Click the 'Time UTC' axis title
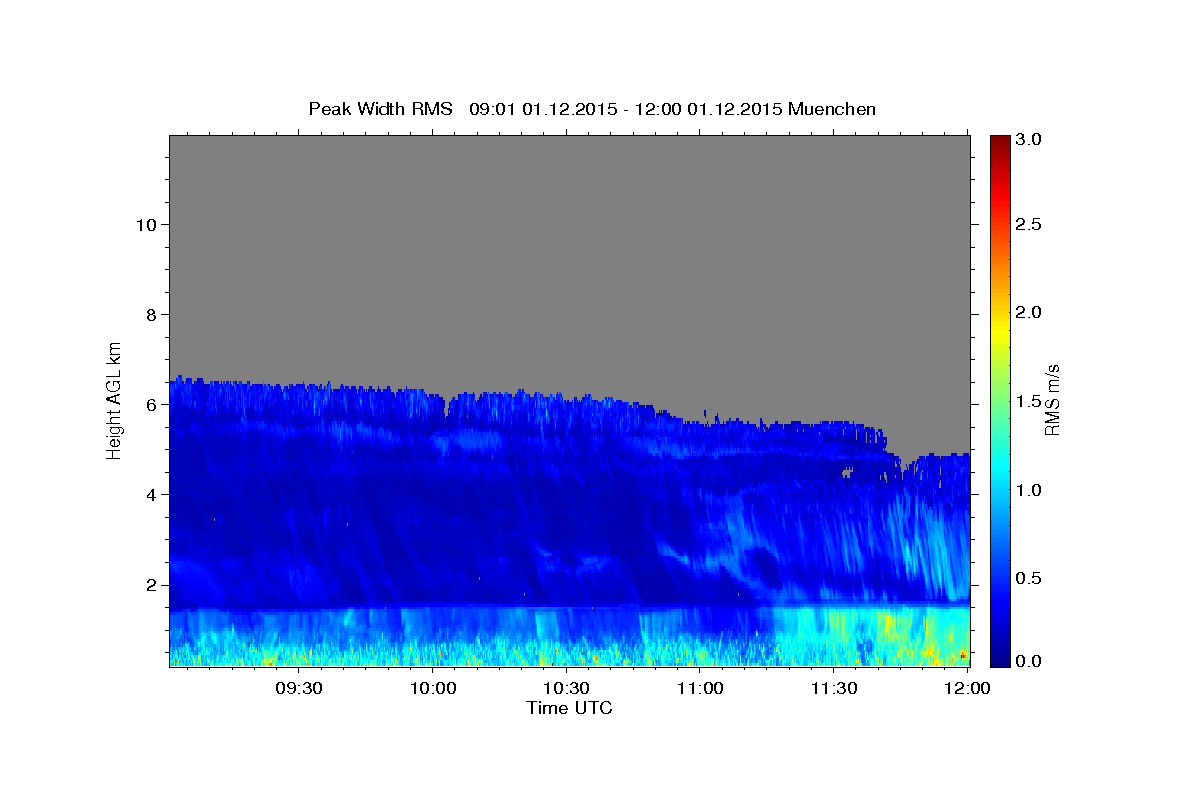 coord(569,708)
